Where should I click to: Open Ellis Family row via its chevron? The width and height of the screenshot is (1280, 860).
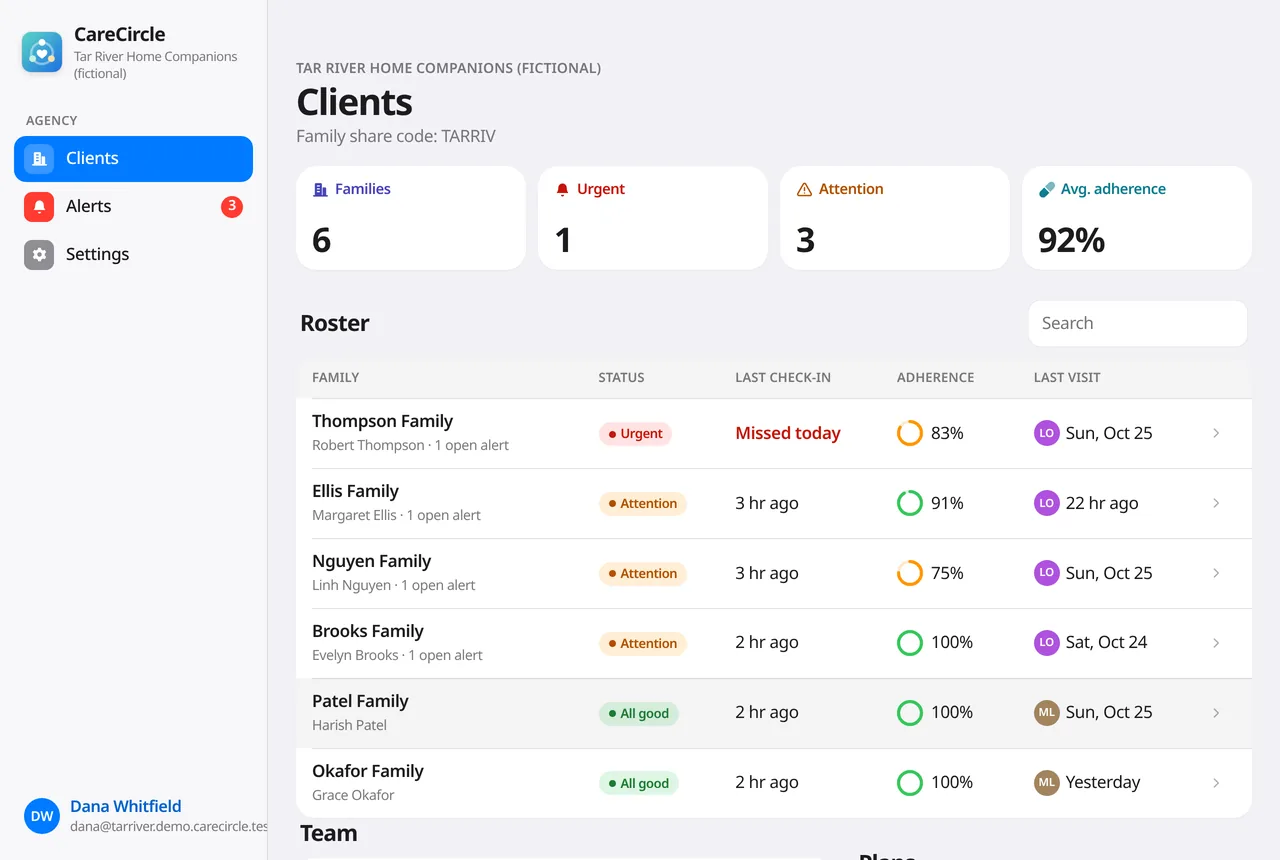tap(1216, 503)
